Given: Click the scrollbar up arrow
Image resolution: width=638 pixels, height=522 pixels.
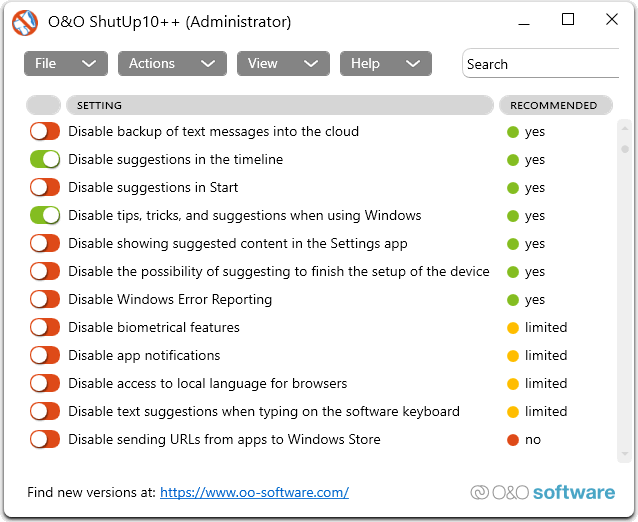Looking at the screenshot, I should tap(625, 129).
